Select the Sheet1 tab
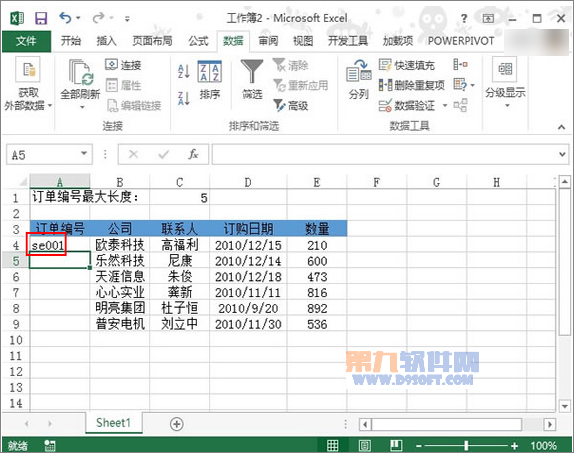This screenshot has width=574, height=453. [x=113, y=423]
